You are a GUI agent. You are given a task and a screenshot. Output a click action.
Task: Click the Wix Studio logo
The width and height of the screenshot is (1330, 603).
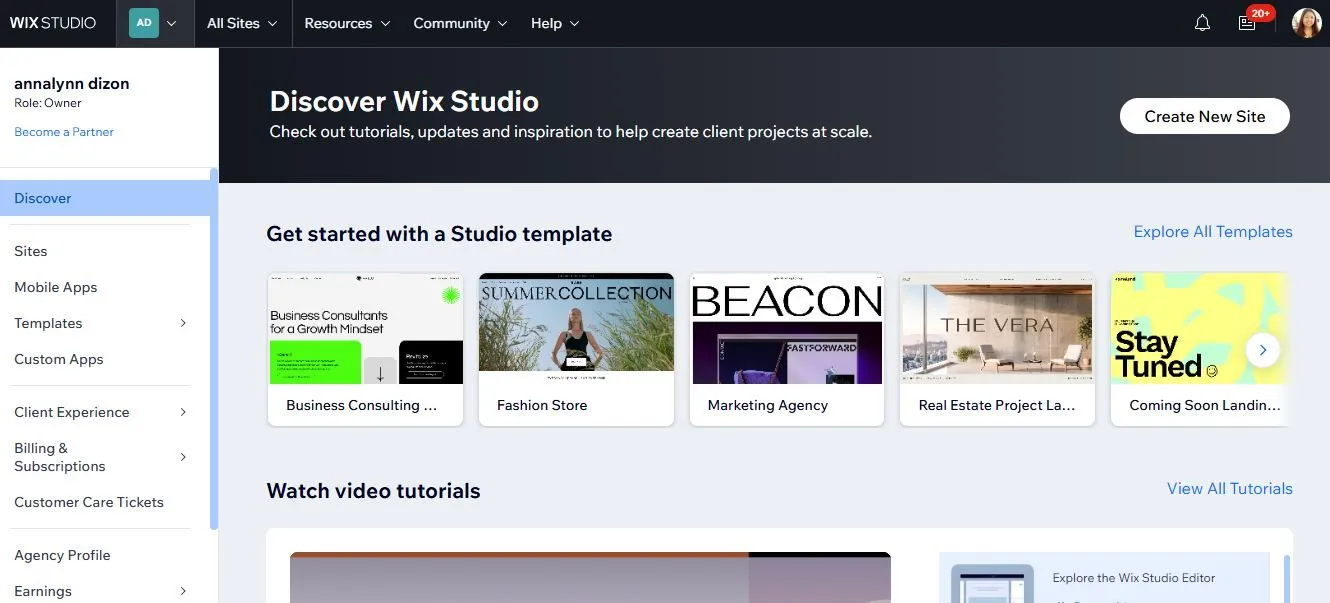[x=53, y=23]
